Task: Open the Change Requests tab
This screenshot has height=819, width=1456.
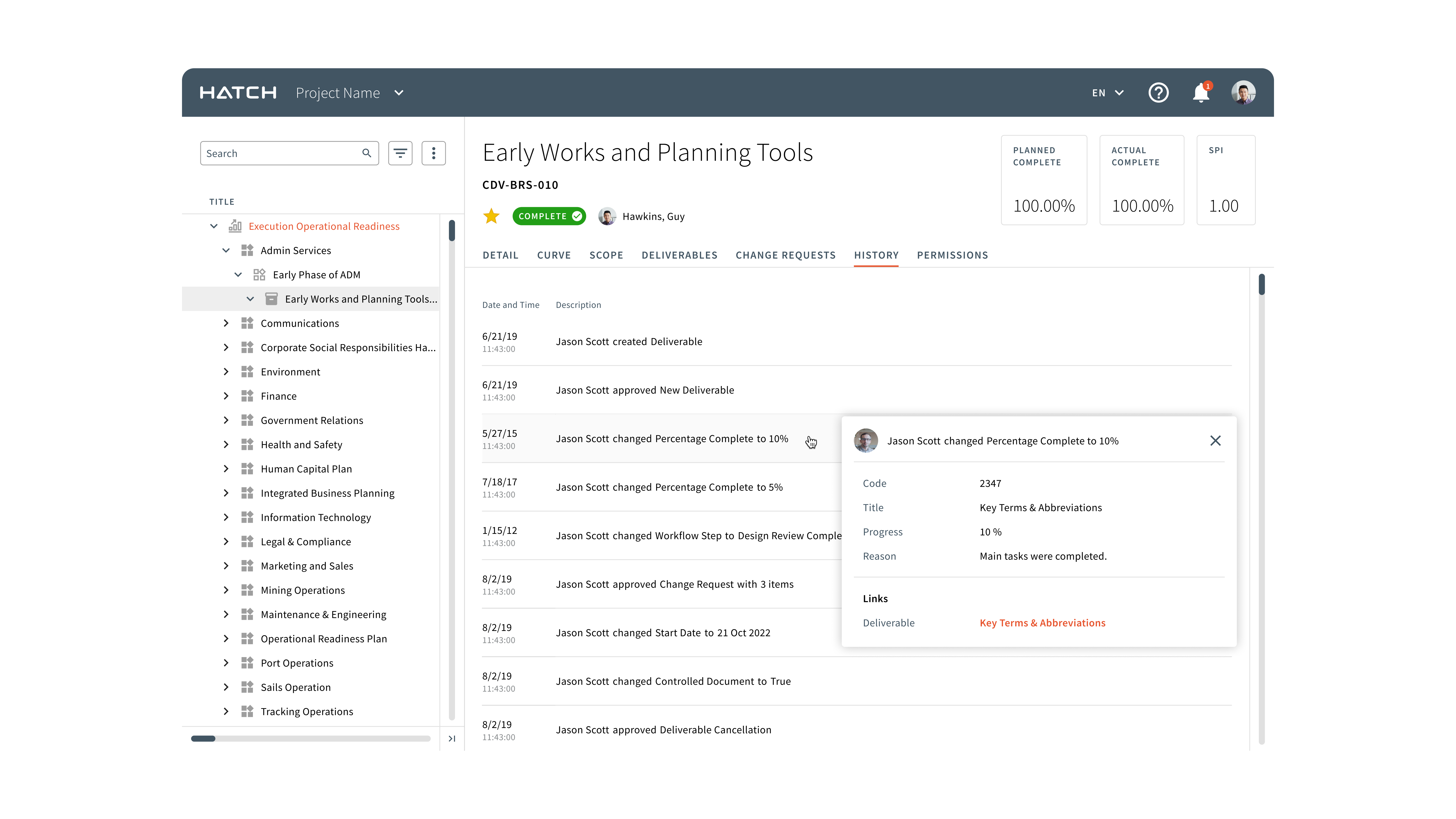Action: [785, 255]
